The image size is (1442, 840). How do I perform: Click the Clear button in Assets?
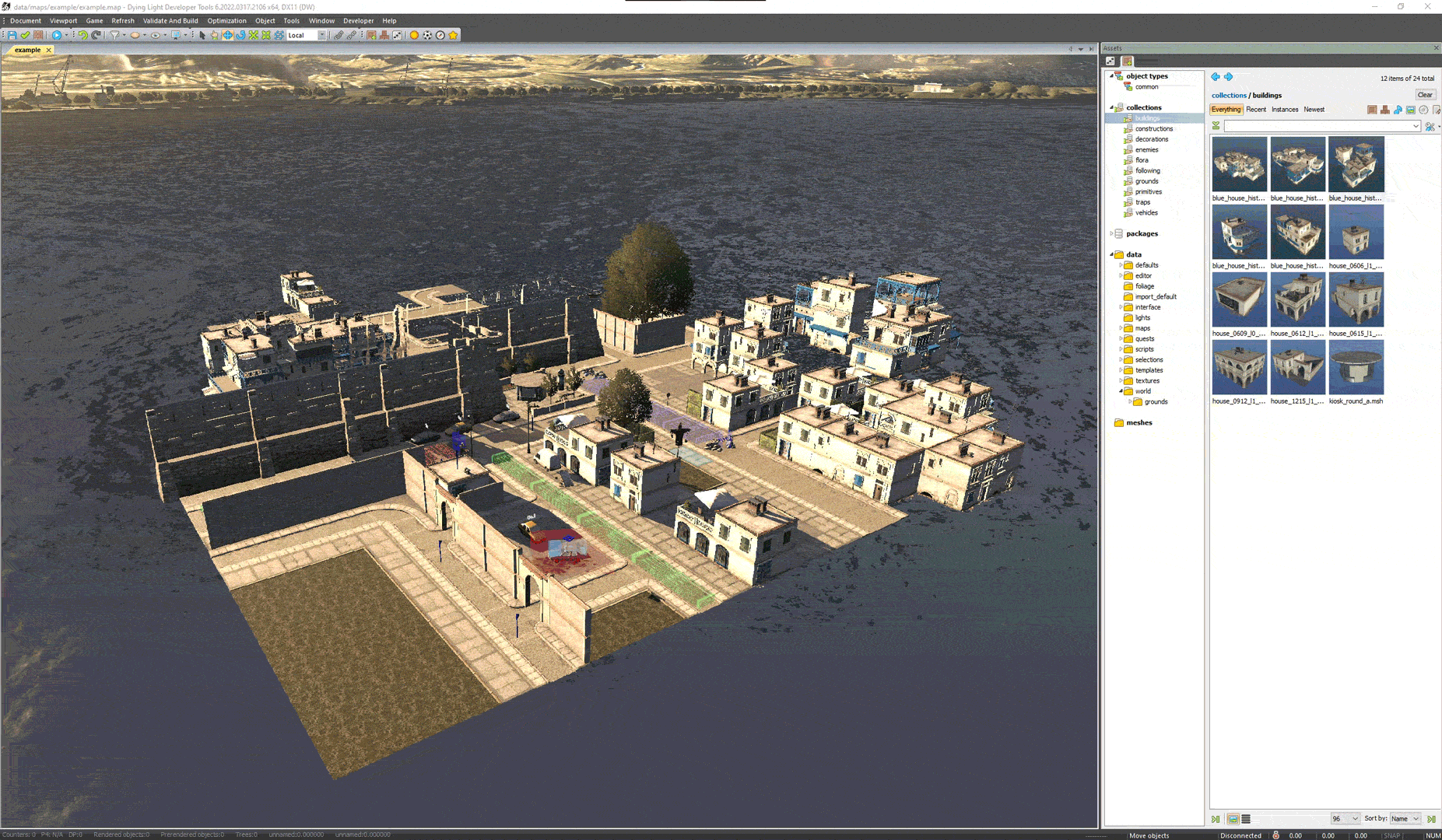(1424, 95)
